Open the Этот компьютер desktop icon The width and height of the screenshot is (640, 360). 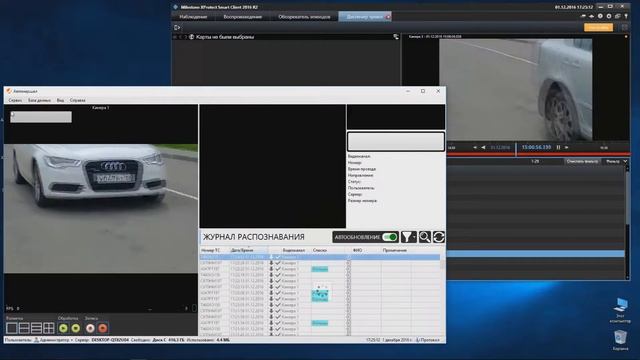620,310
